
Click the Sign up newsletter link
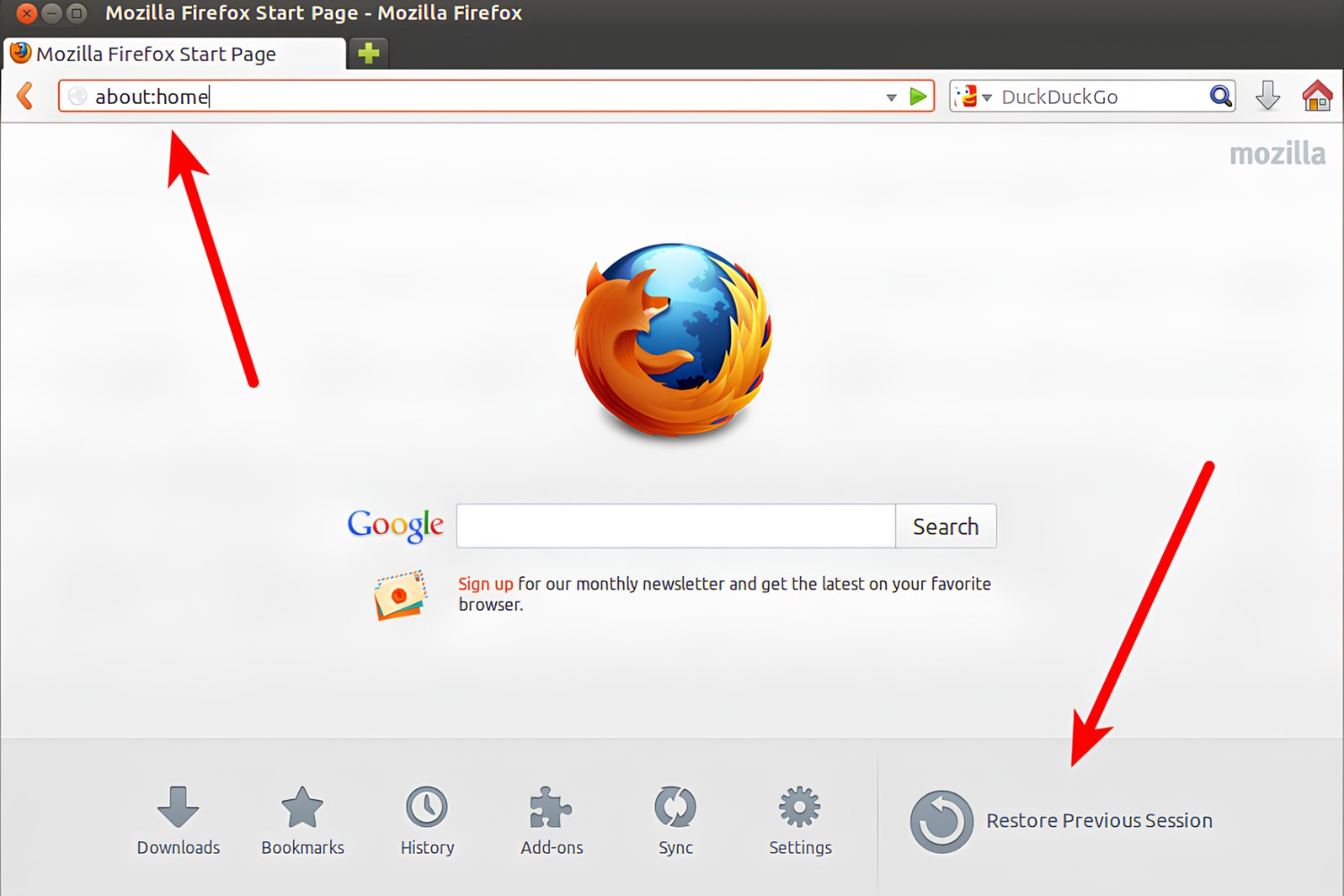[486, 583]
